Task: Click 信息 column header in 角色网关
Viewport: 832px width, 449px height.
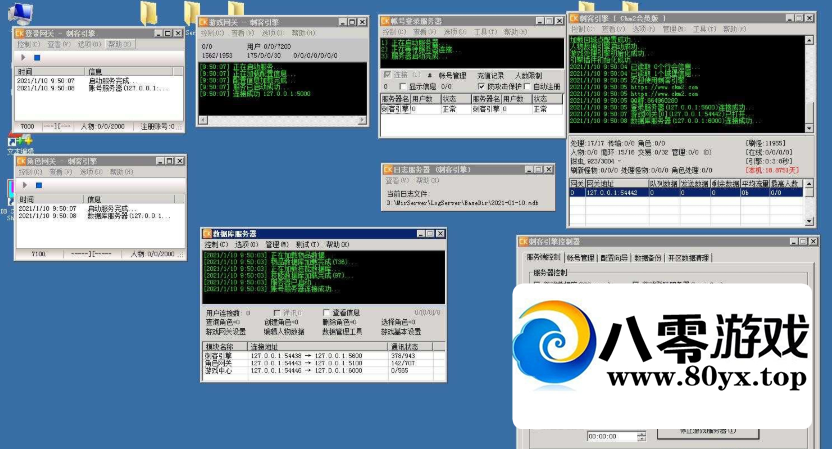Action: [129, 199]
